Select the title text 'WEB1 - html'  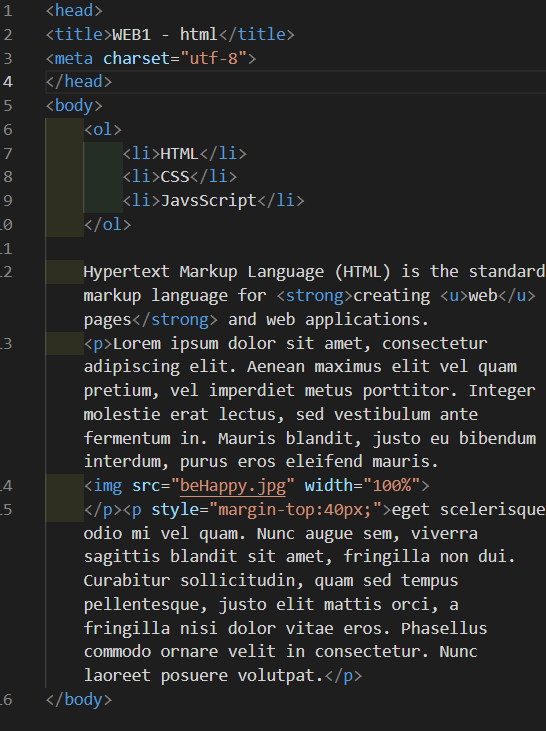(x=165, y=34)
